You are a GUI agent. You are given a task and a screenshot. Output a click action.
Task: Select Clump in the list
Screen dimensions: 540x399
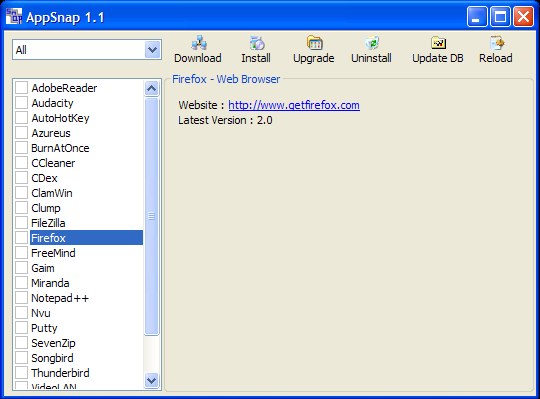46,208
